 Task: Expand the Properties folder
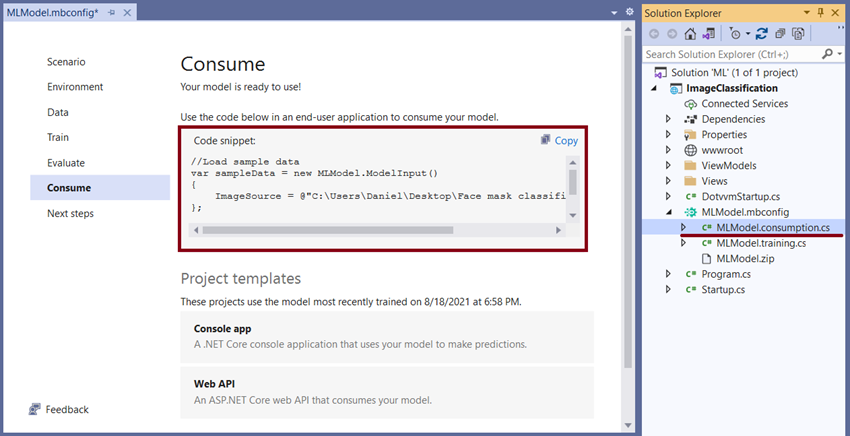[x=668, y=134]
